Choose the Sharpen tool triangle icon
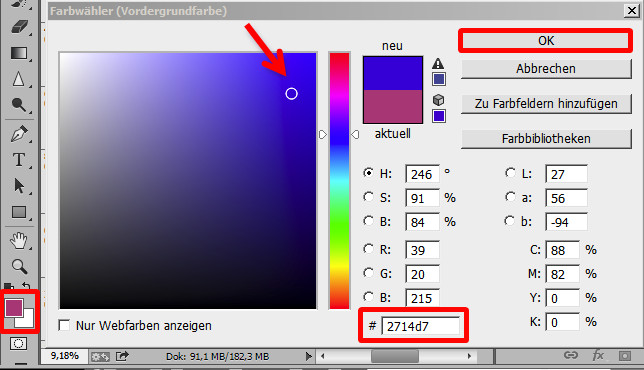Screen dimensions: 644x370 [18, 79]
